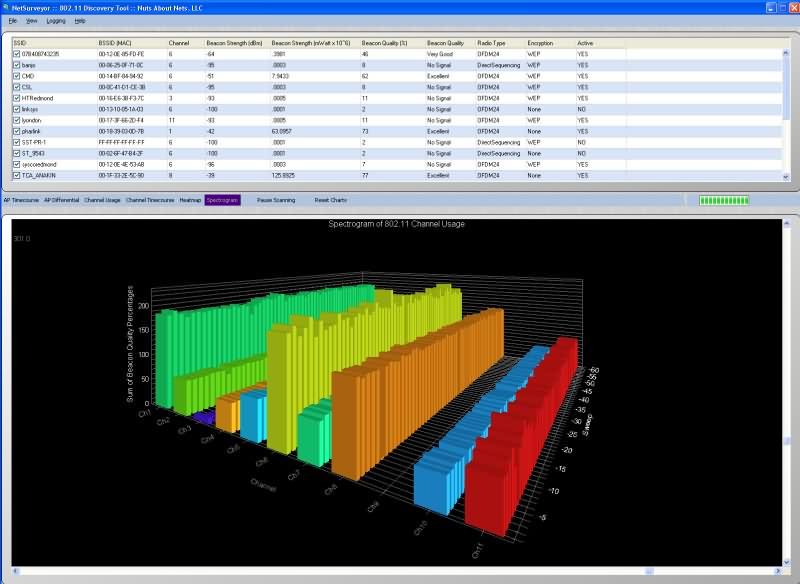The image size is (800, 584).
Task: Open the Help menu
Action: point(78,22)
